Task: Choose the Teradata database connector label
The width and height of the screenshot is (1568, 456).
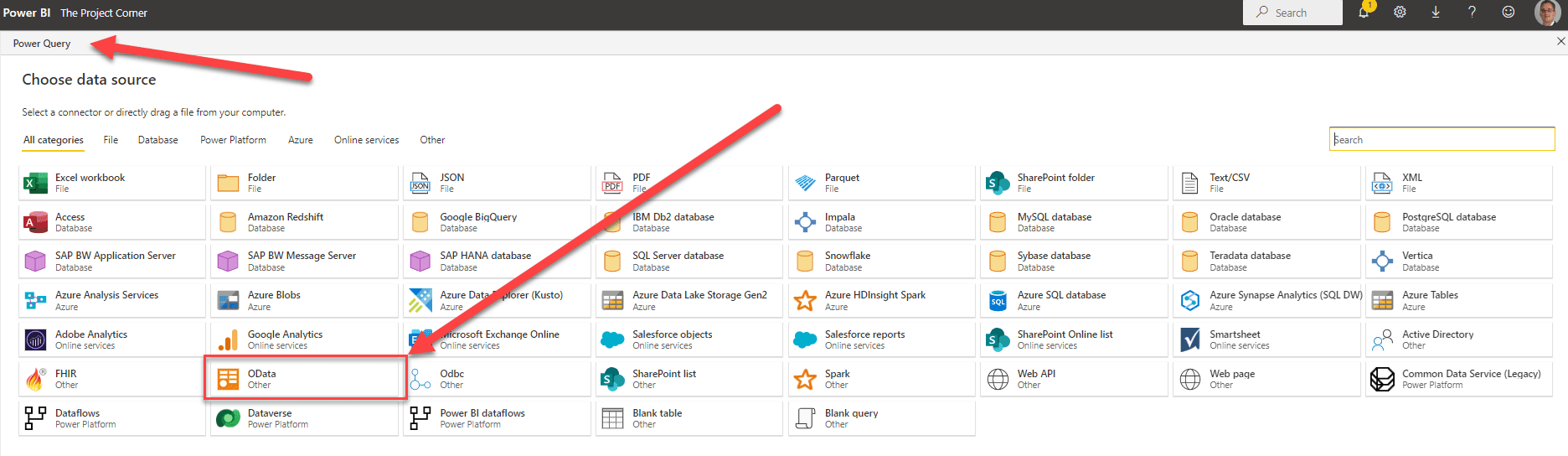Action: tap(1250, 256)
